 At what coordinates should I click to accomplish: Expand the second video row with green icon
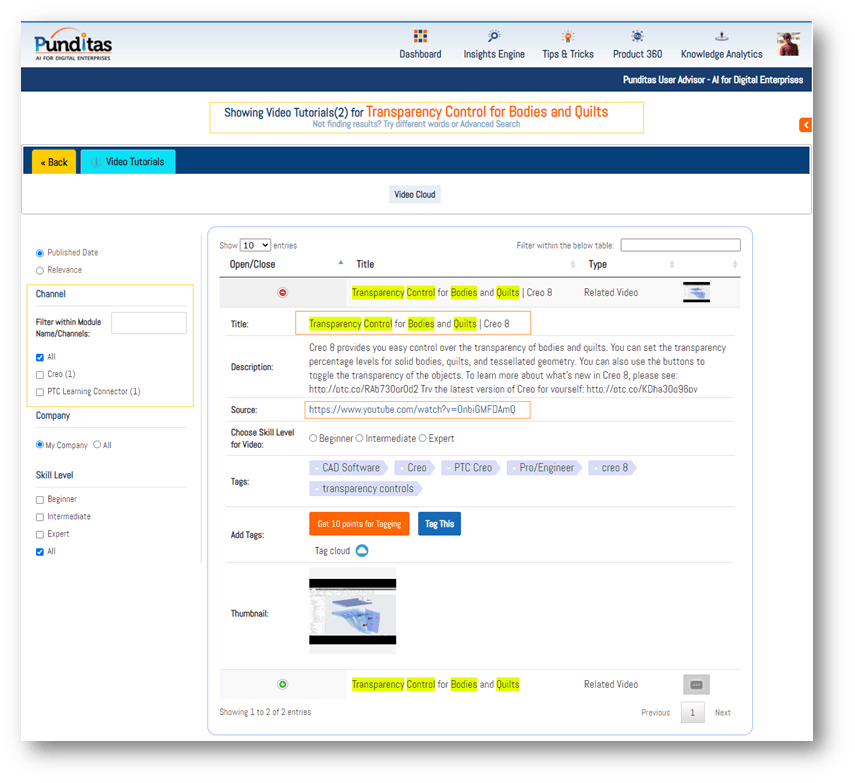coord(282,685)
